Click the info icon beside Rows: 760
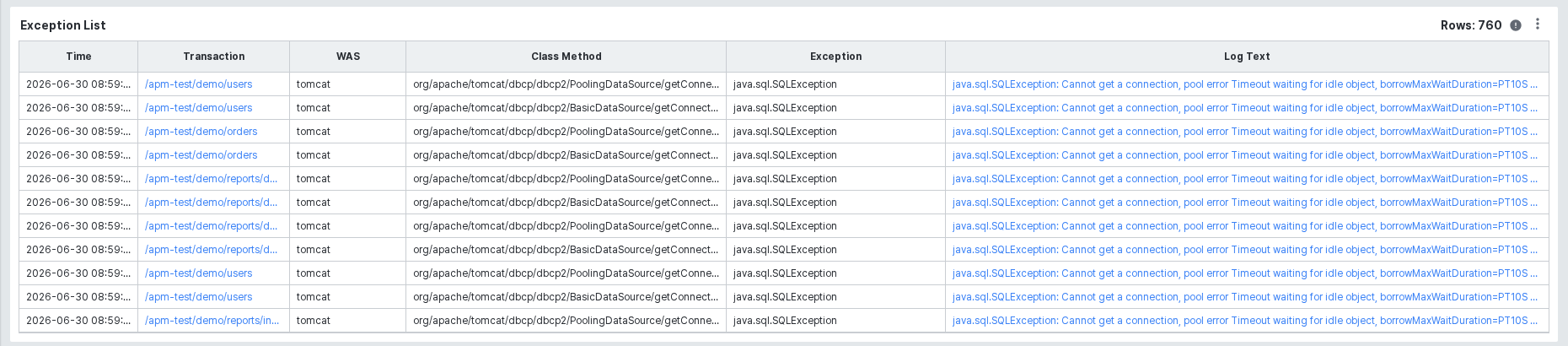 [x=1516, y=25]
